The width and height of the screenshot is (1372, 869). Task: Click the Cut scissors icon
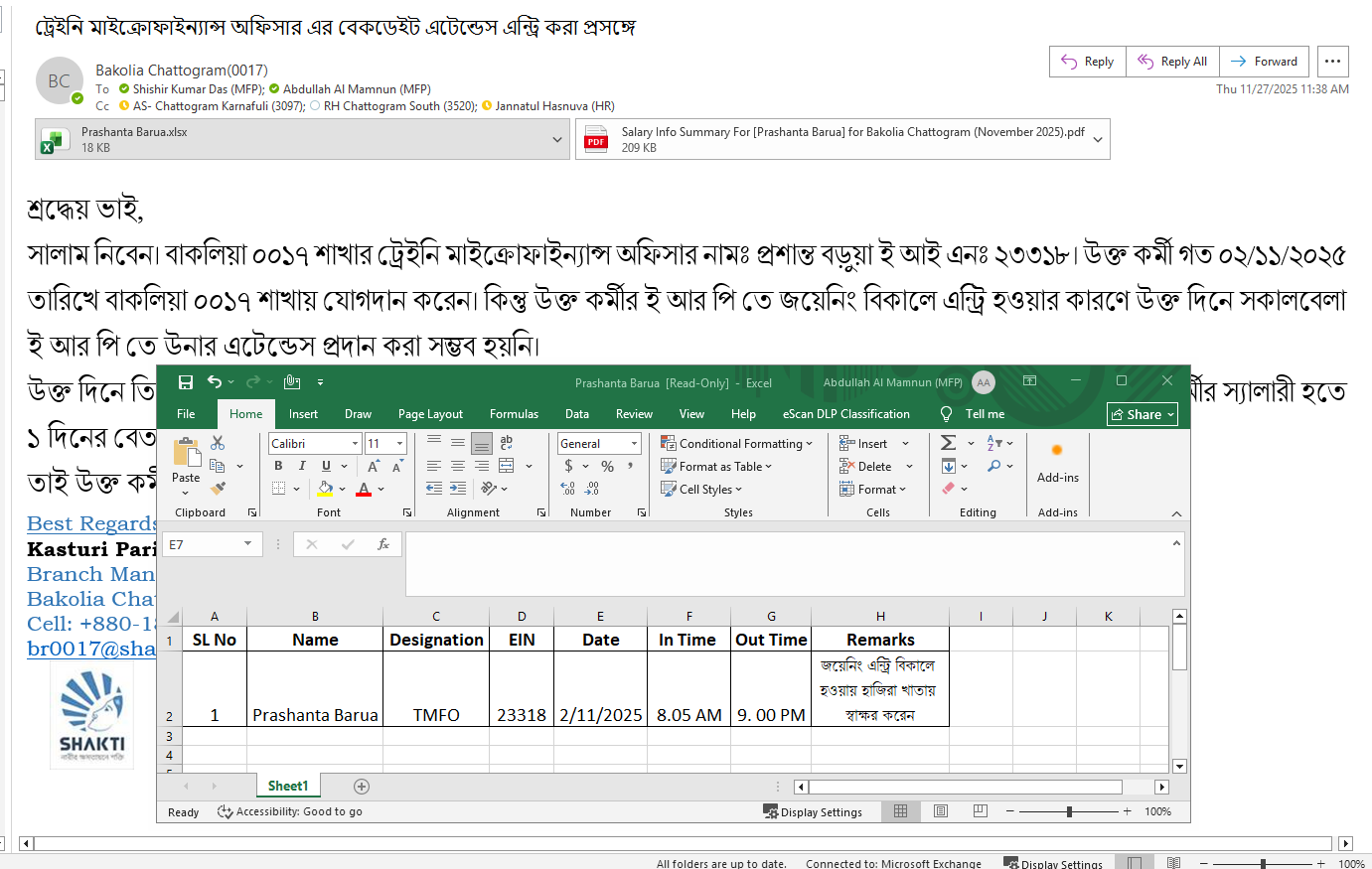click(x=218, y=443)
